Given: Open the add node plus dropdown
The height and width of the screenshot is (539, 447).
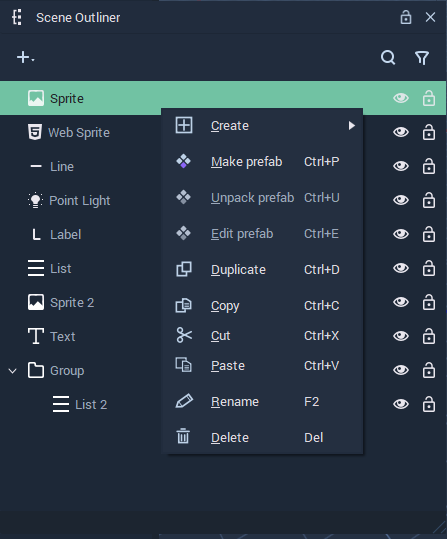Looking at the screenshot, I should [x=25, y=57].
